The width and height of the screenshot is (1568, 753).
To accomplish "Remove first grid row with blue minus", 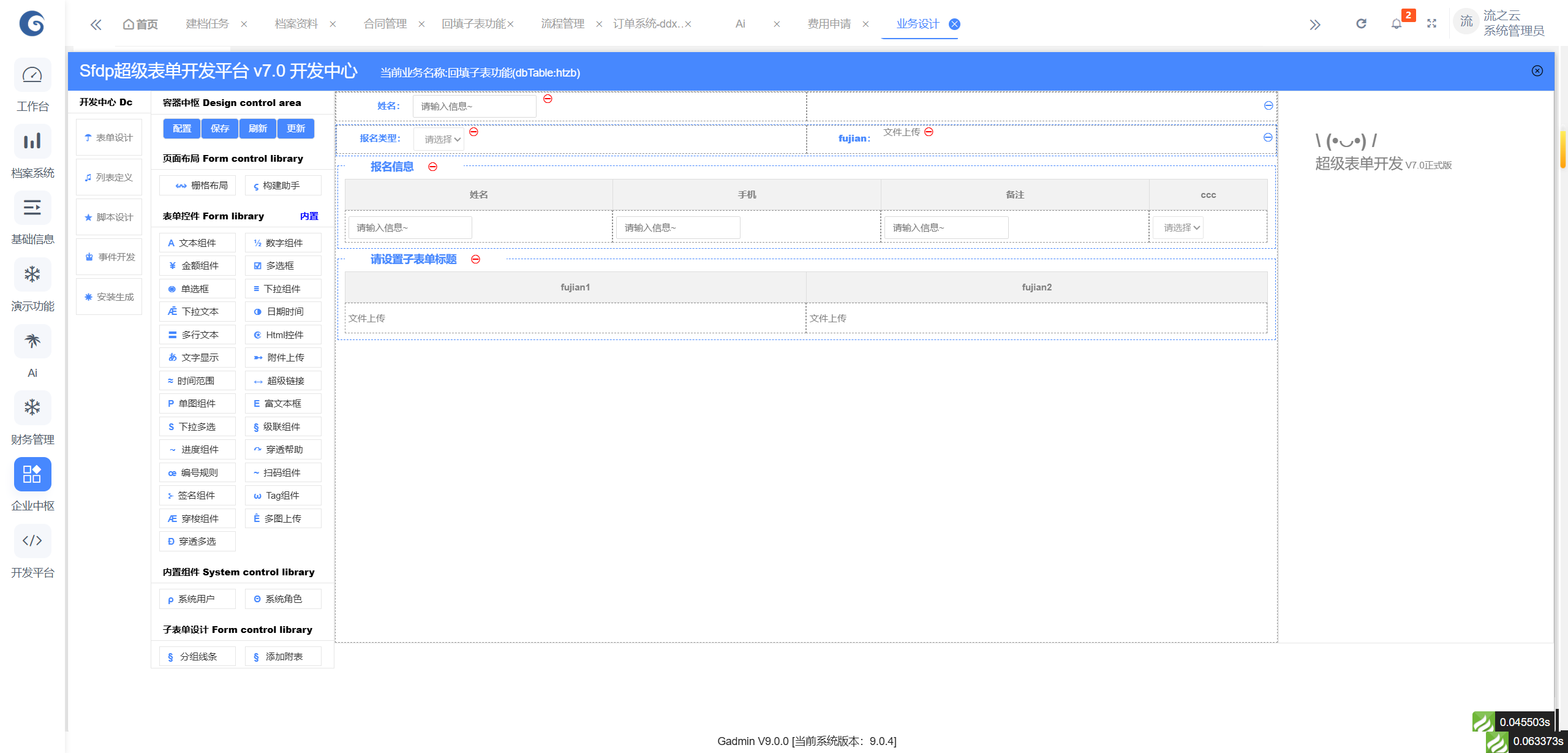I will [x=1268, y=105].
